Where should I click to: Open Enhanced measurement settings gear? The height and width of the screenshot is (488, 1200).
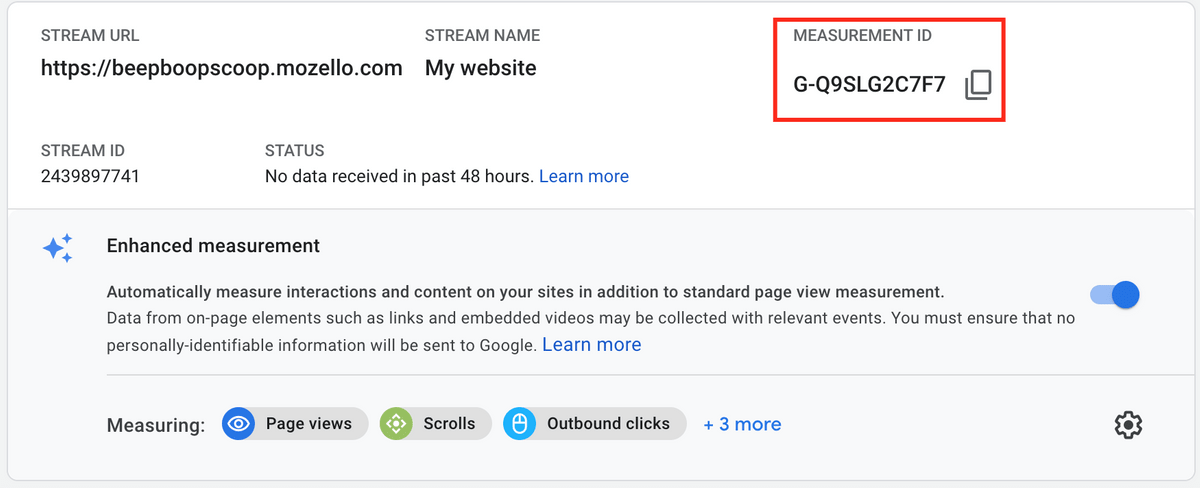coord(1128,424)
